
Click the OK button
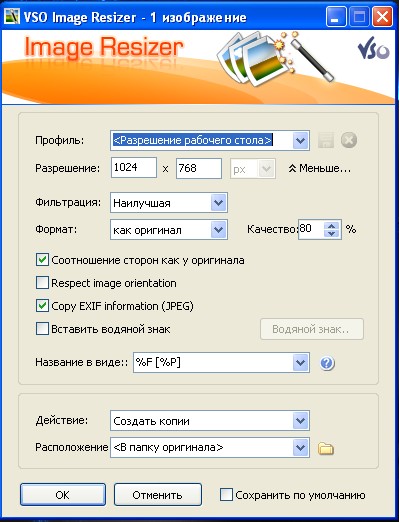(63, 495)
